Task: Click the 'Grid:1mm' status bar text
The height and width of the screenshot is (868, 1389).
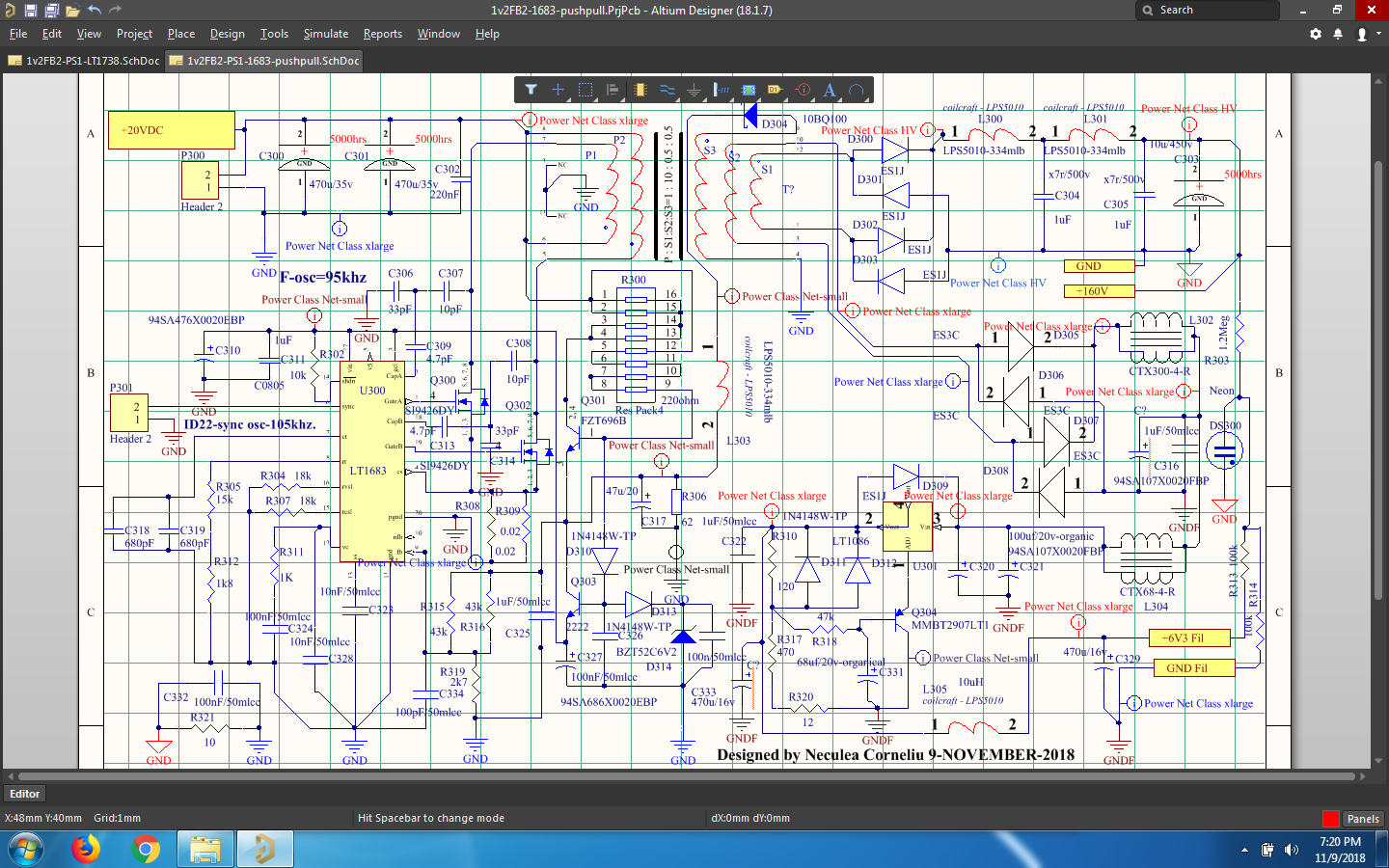Action: click(x=117, y=818)
